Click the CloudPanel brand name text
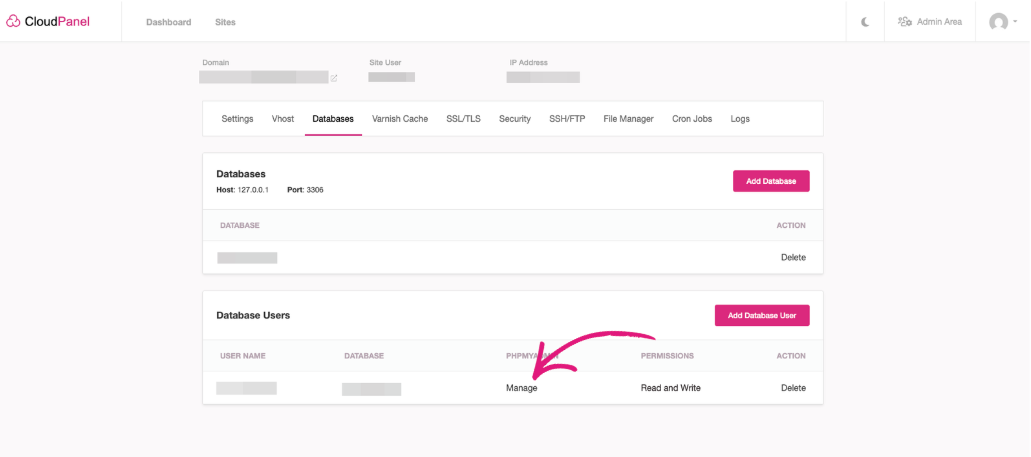This screenshot has width=1031, height=457. [57, 22]
